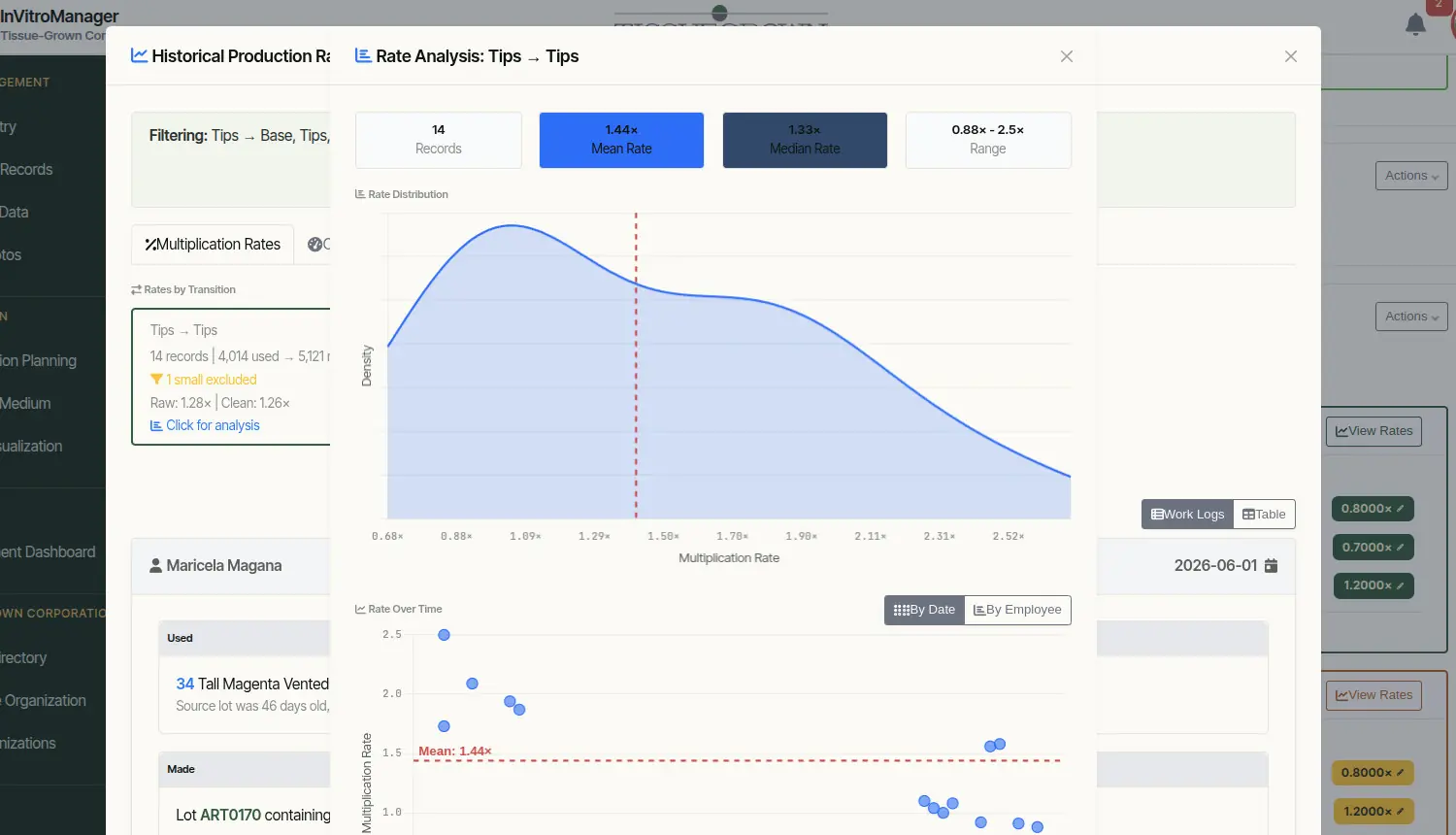1456x835 pixels.
Task: Click the mean line marker in distribution chart
Action: (636, 365)
